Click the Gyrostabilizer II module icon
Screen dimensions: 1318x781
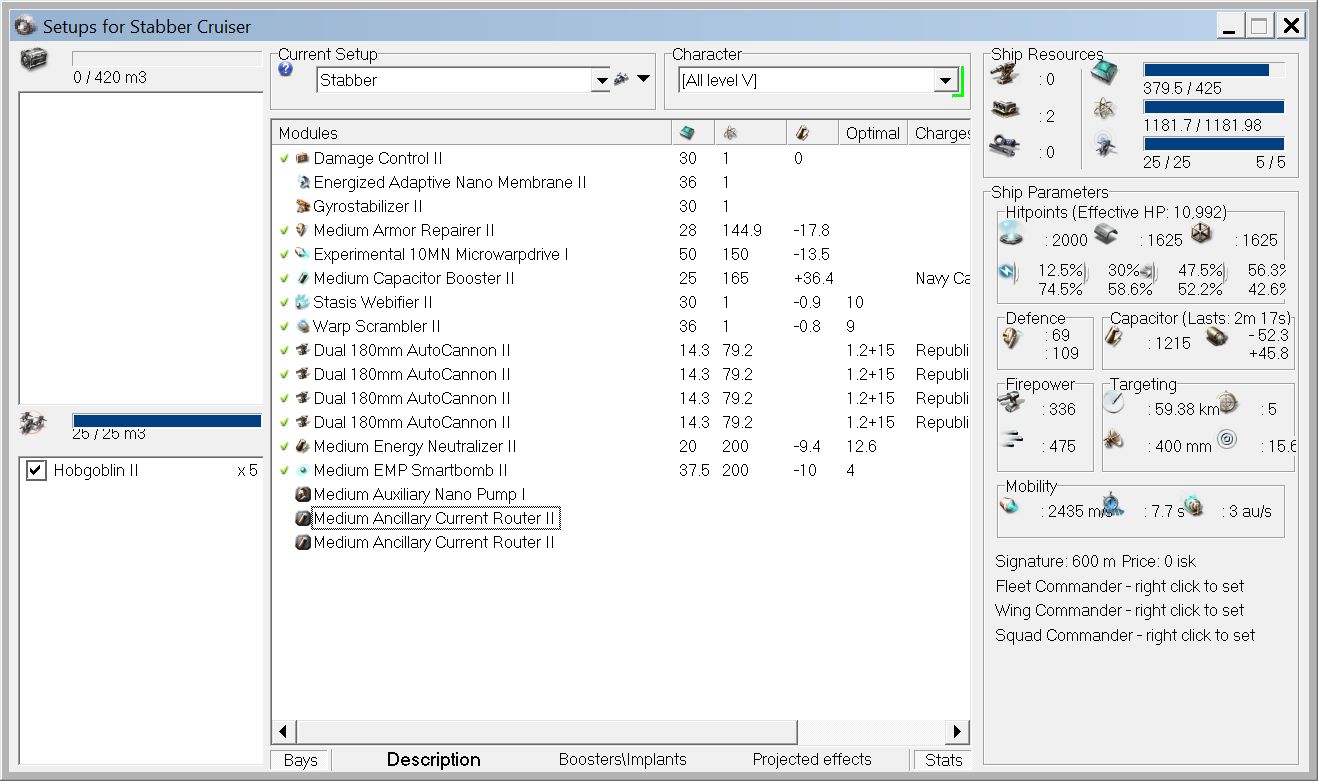pos(303,206)
